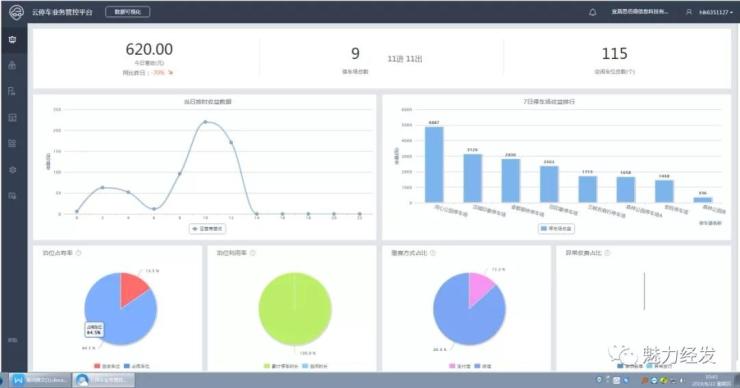Toggle green legend under utilization pie

coord(281,366)
